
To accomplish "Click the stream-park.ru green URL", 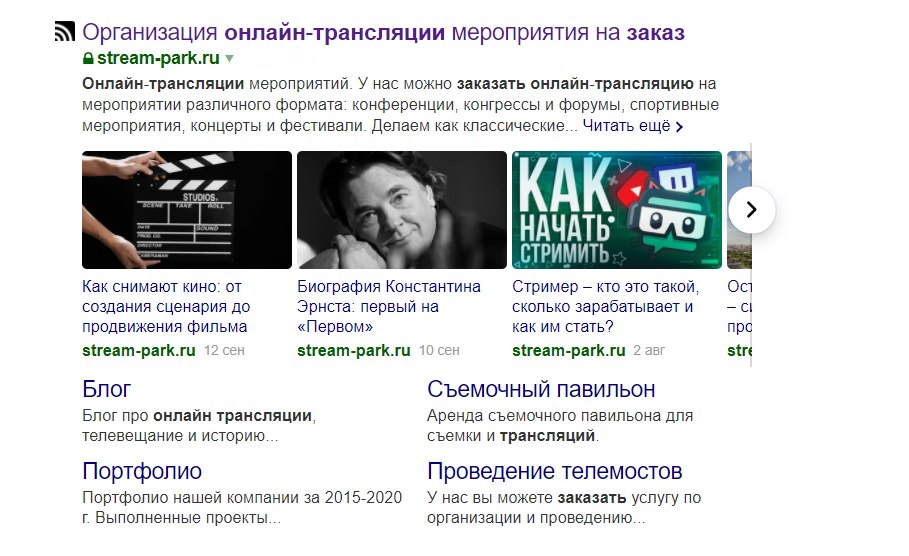I will (x=158, y=58).
